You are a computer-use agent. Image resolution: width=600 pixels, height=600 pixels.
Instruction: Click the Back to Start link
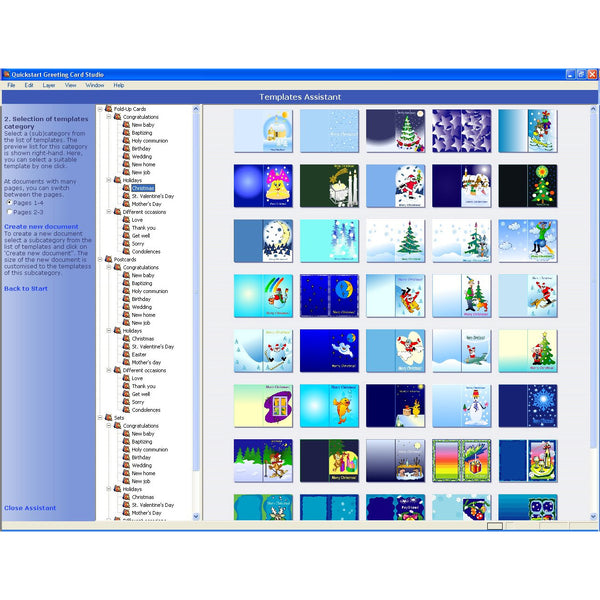click(x=25, y=288)
